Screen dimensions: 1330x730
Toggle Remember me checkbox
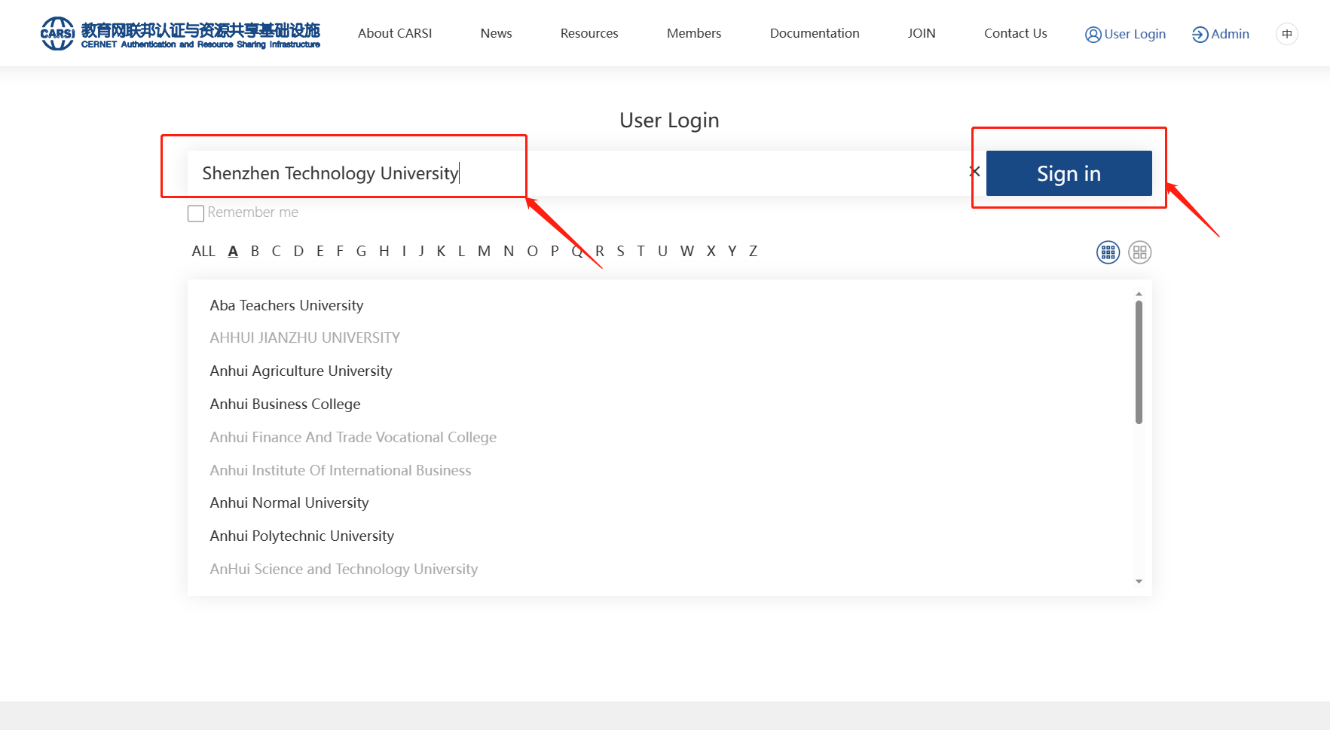point(196,213)
